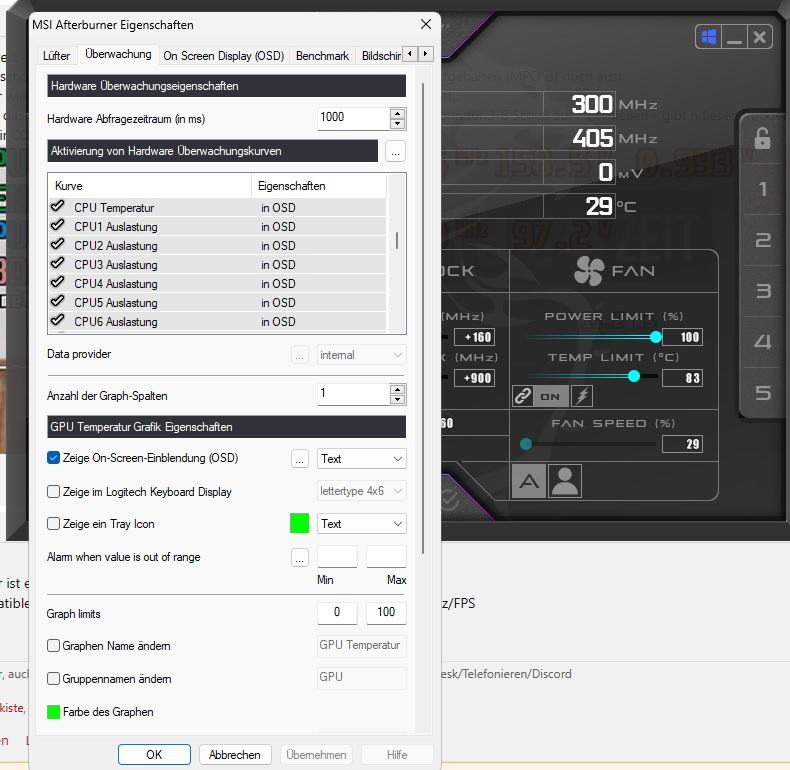
Task: Open the Alarm ellipsis button
Action: 300,557
